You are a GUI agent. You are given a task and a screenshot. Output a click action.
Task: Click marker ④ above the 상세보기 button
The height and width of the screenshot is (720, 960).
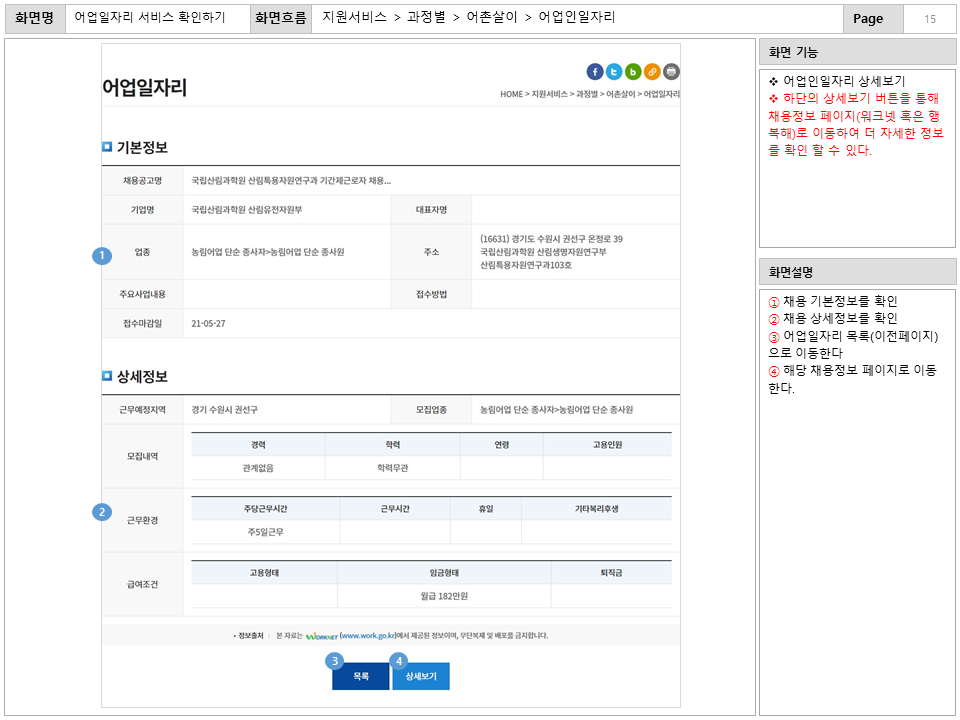click(x=398, y=660)
